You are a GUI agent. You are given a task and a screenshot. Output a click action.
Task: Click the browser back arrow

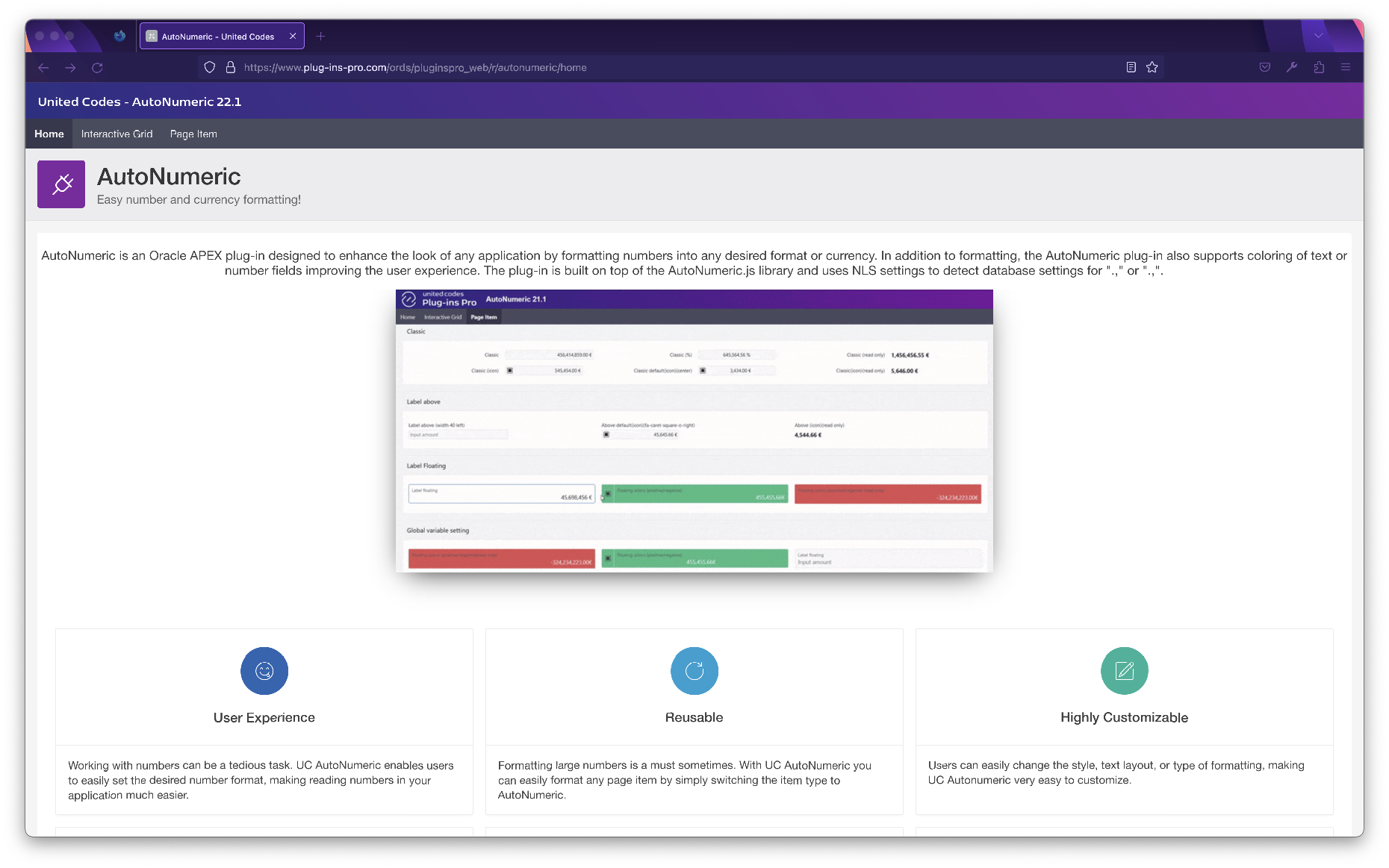point(43,67)
